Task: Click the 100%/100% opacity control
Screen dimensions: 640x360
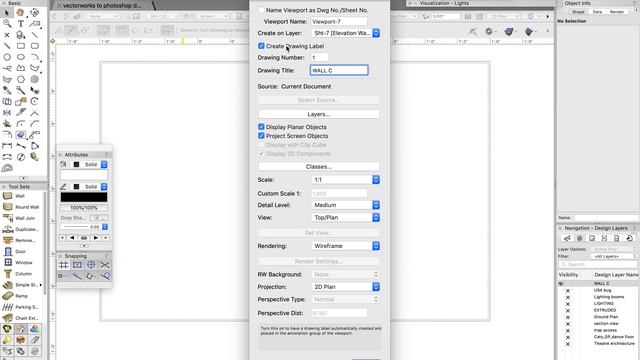Action: (84, 208)
